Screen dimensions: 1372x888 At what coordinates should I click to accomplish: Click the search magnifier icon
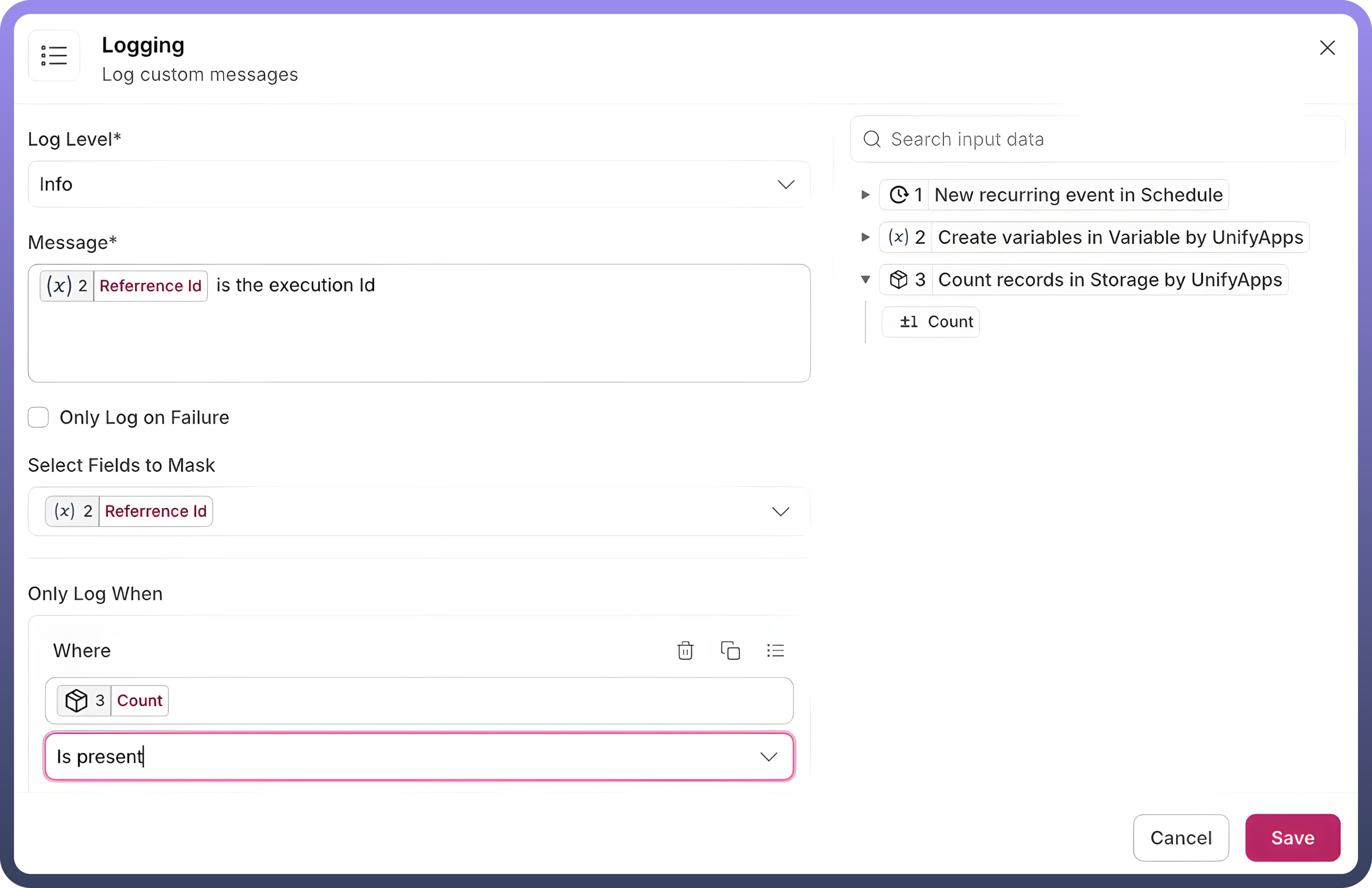[872, 139]
